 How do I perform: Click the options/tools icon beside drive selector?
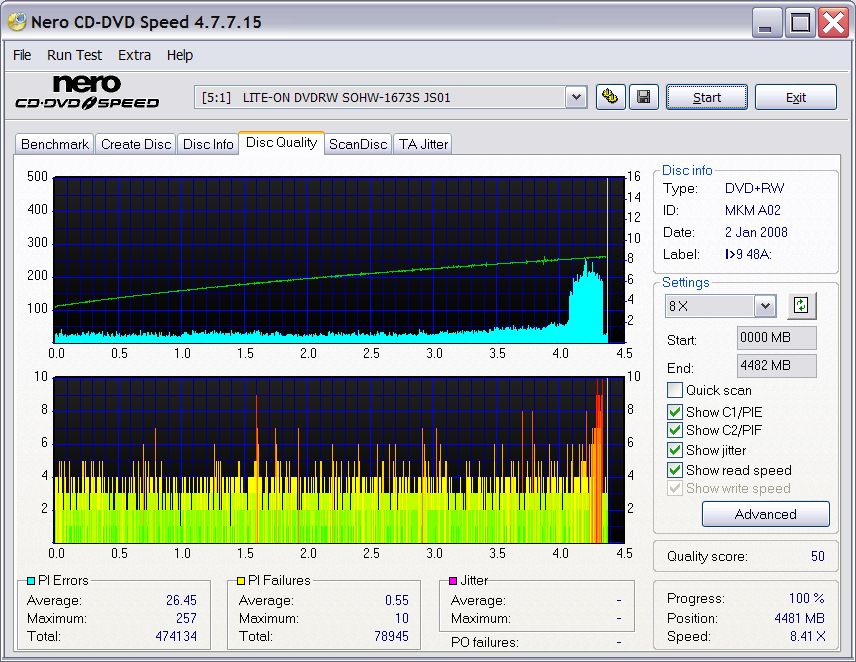[x=610, y=97]
